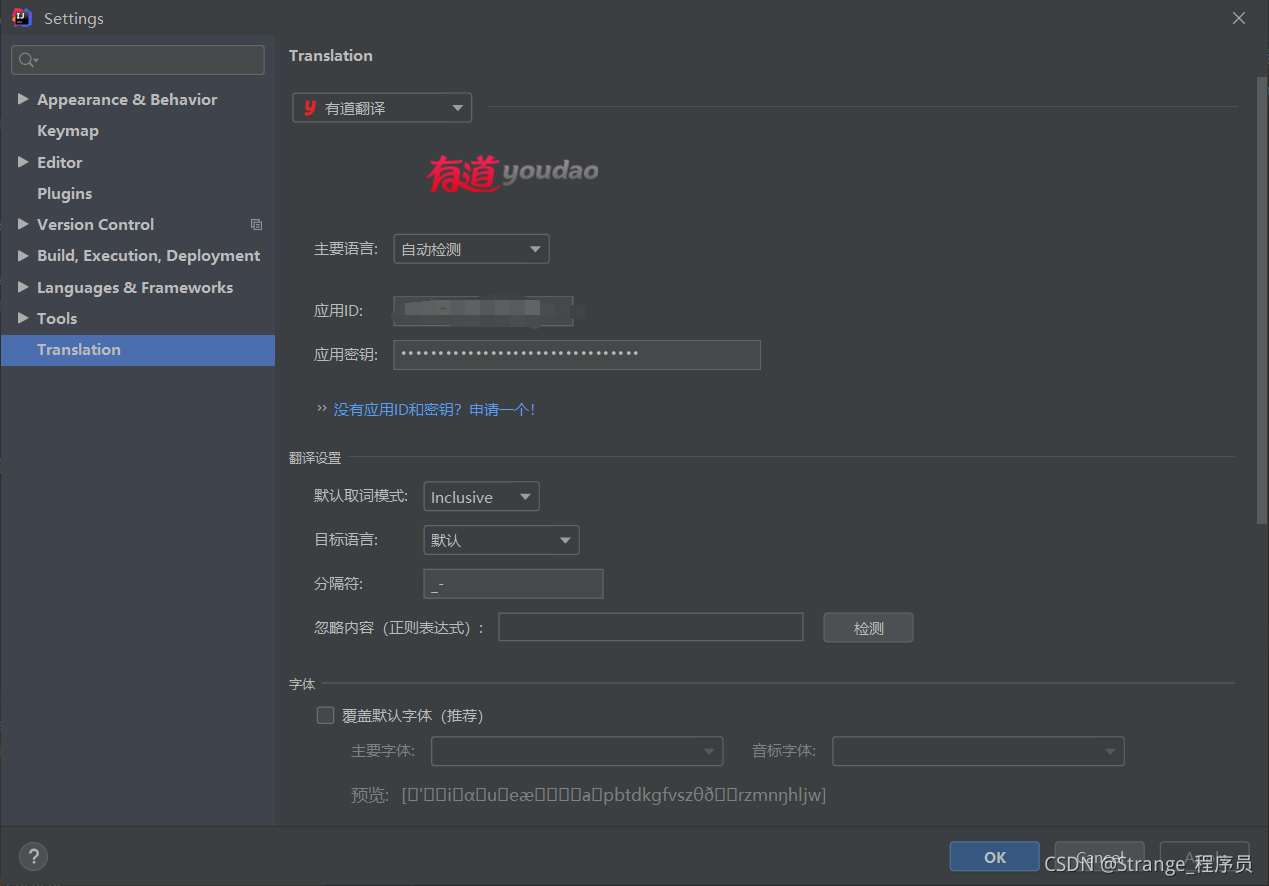Screen dimensions: 1269x886
Task: Open the 音标字体 font dropdown
Action: (978, 751)
